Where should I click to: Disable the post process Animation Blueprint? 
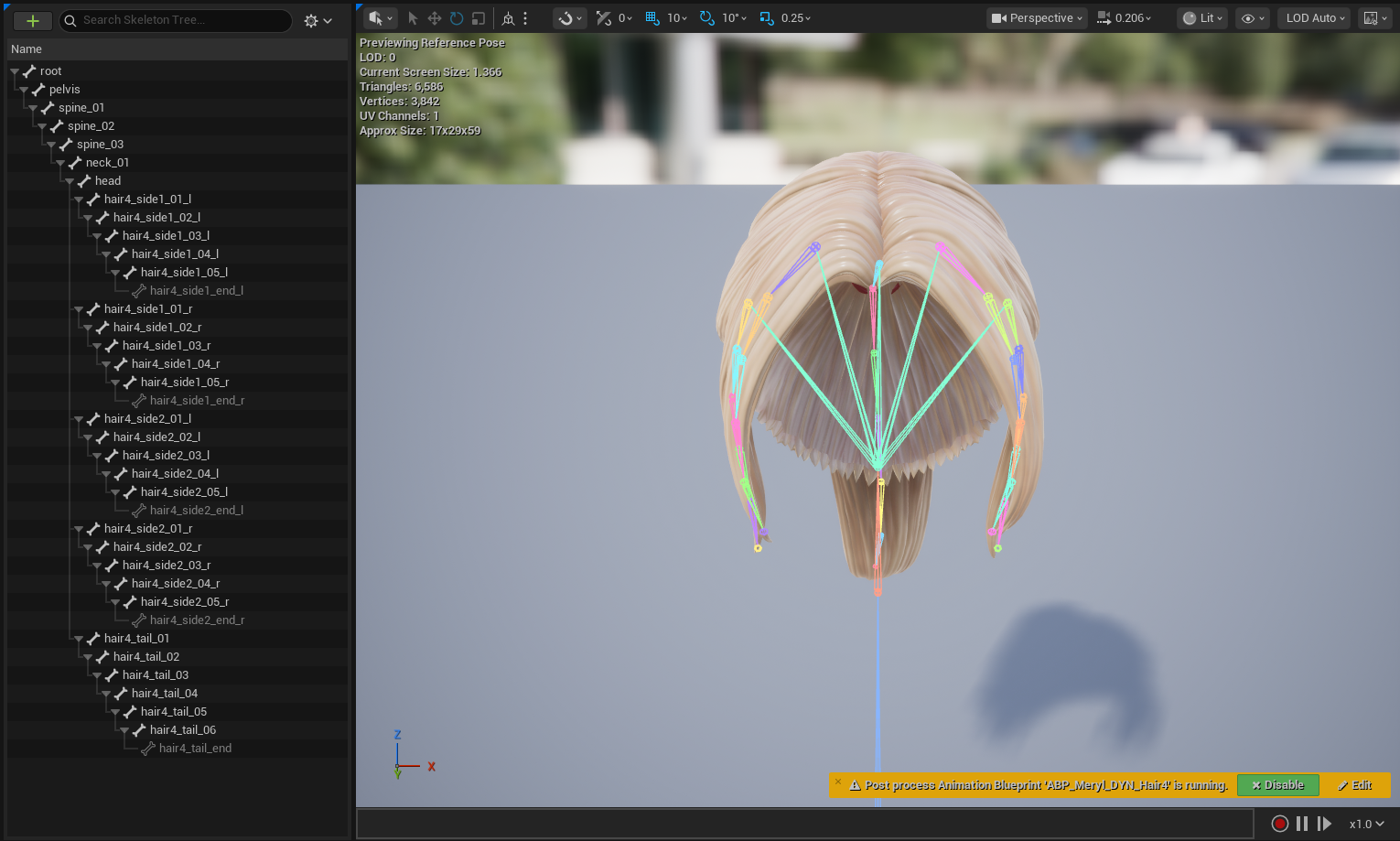[x=1277, y=785]
